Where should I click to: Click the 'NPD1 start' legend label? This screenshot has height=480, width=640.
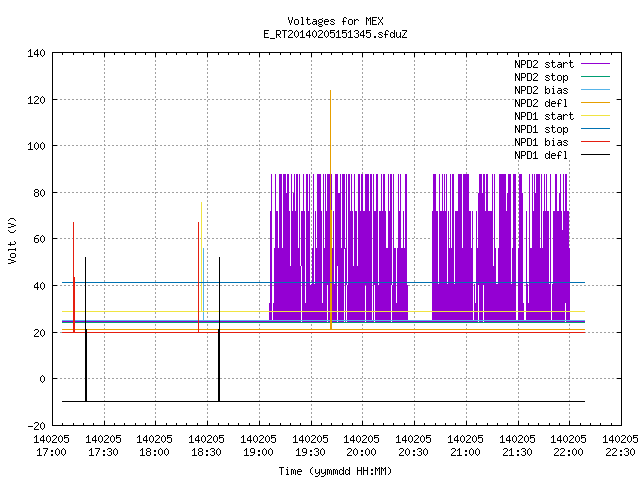[x=544, y=116]
